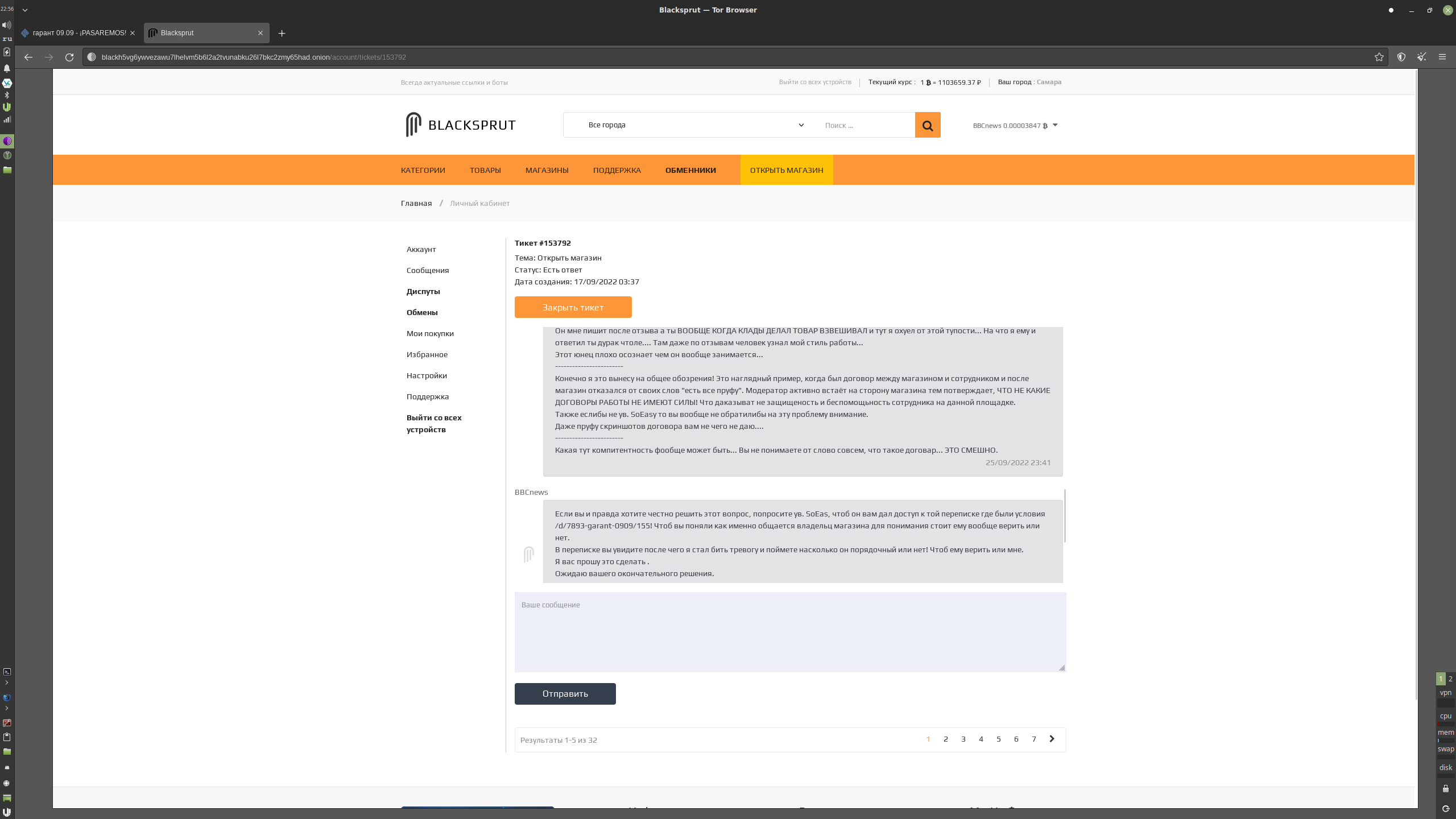Screen dimensions: 1456x819
Task: Click the disk monitor indicator
Action: (1446, 767)
